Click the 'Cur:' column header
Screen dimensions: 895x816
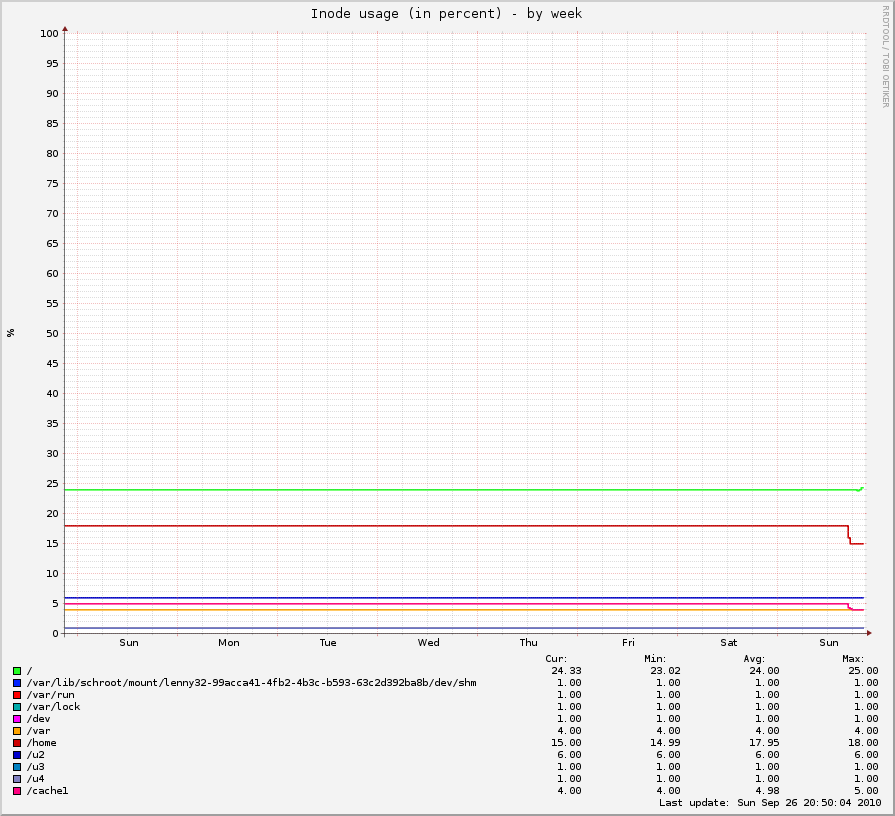coord(556,659)
